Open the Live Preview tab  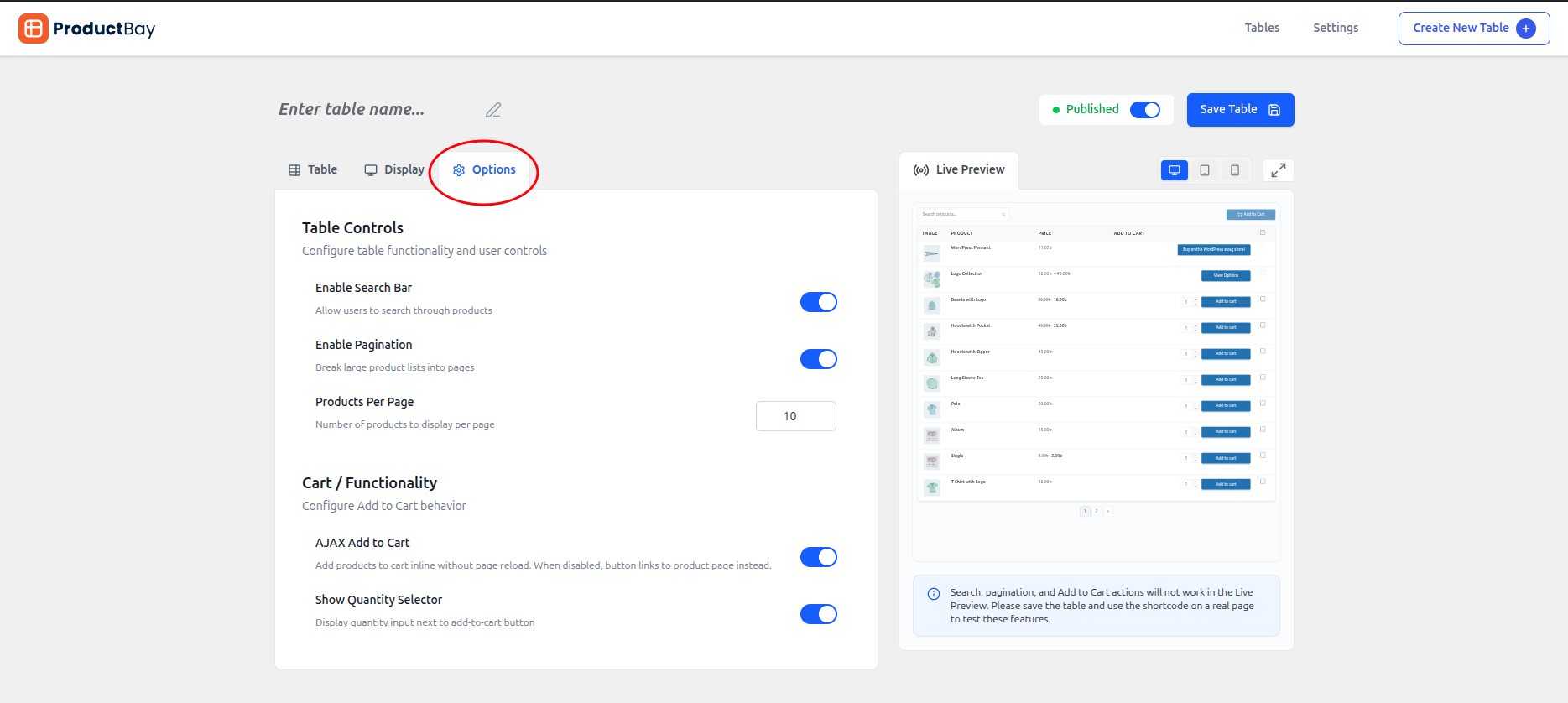click(959, 170)
